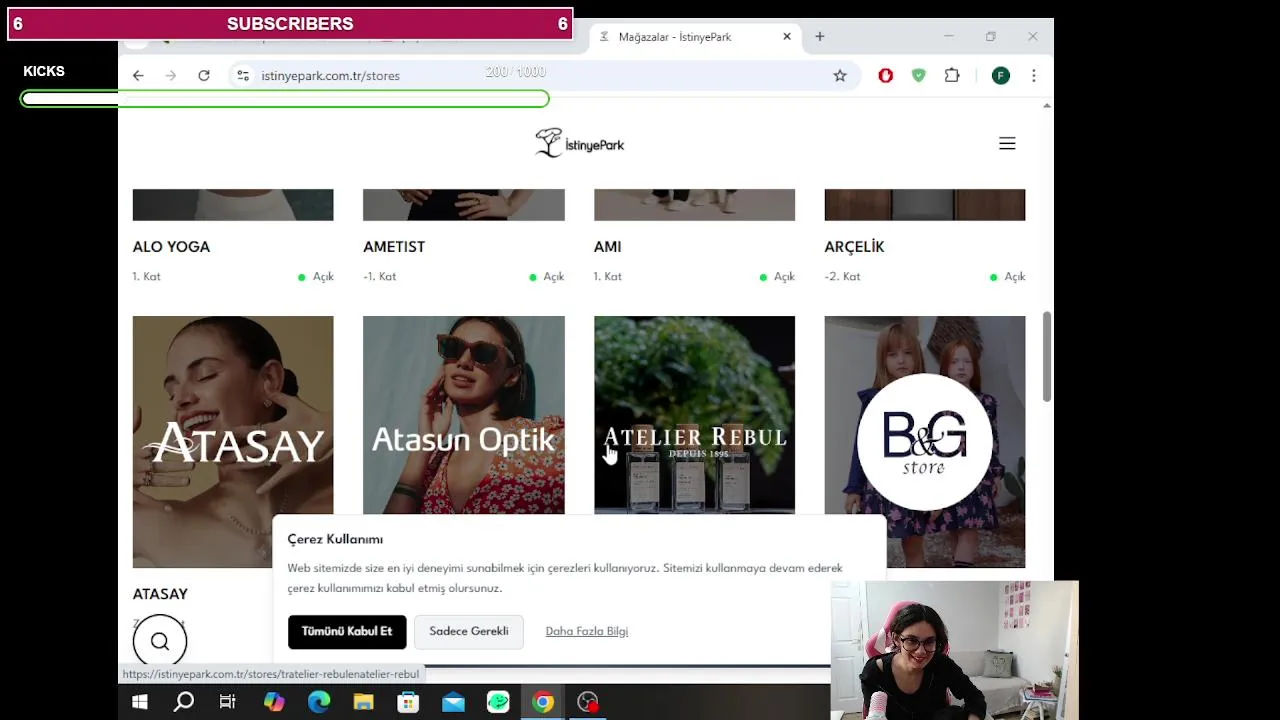1280x720 pixels.
Task: Choose Sadece Gerekli cookies only
Action: (469, 632)
